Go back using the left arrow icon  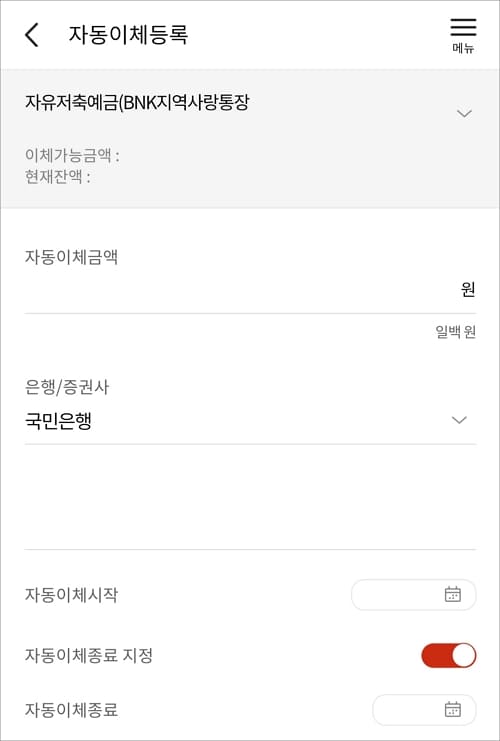pos(32,35)
